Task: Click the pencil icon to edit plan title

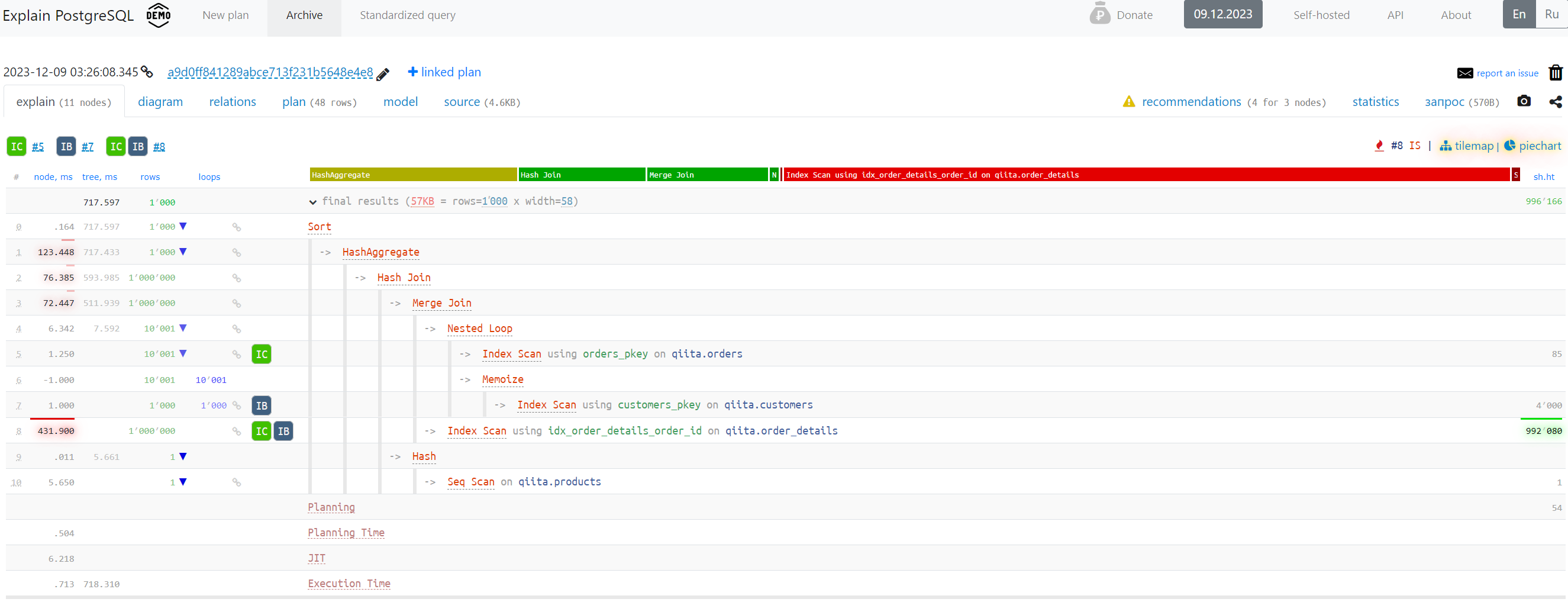Action: [x=382, y=73]
